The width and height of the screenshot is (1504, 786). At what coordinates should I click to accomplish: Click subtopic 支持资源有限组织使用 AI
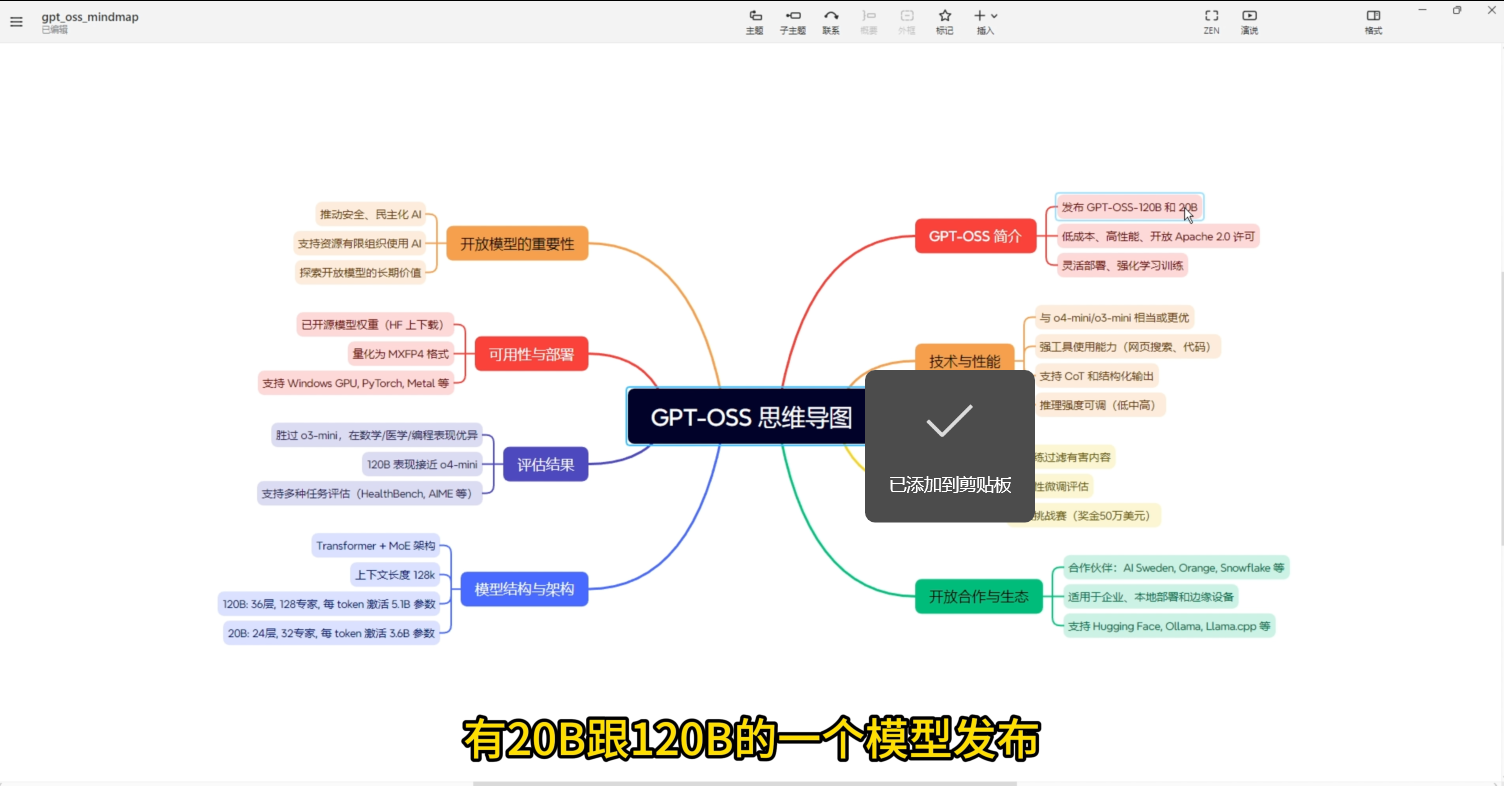click(359, 243)
